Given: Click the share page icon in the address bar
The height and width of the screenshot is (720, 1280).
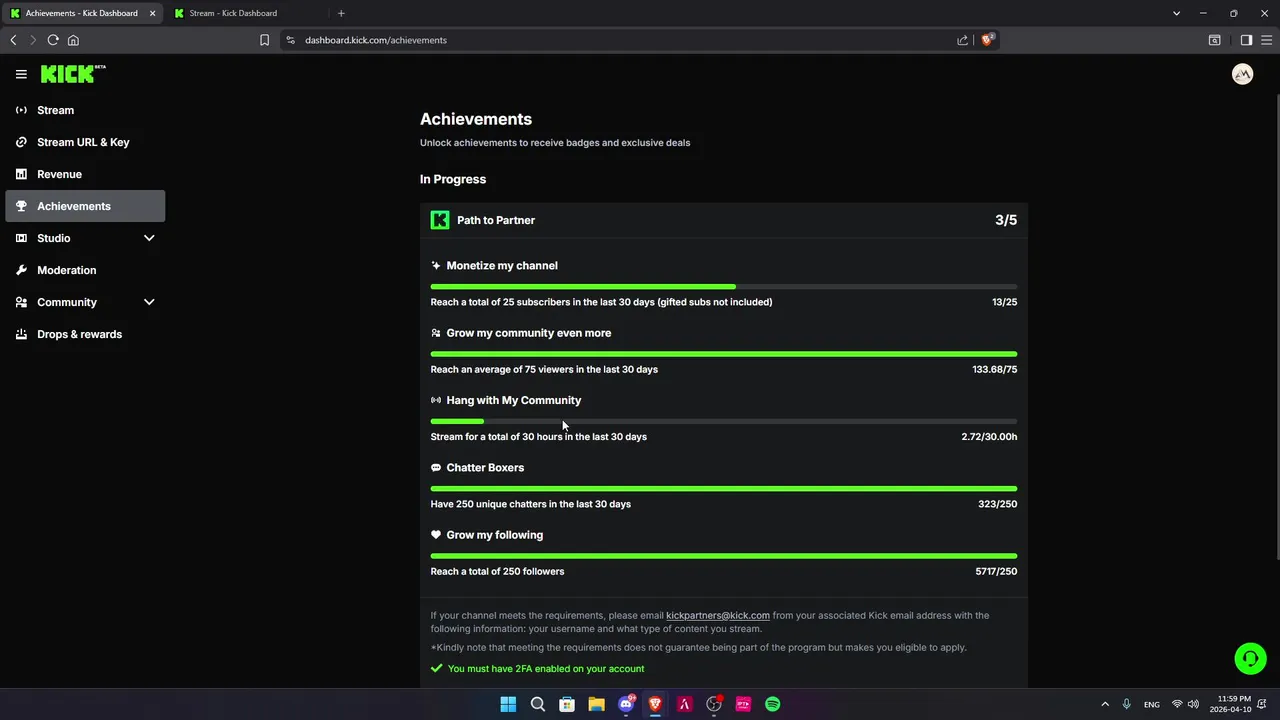Looking at the screenshot, I should (x=962, y=40).
